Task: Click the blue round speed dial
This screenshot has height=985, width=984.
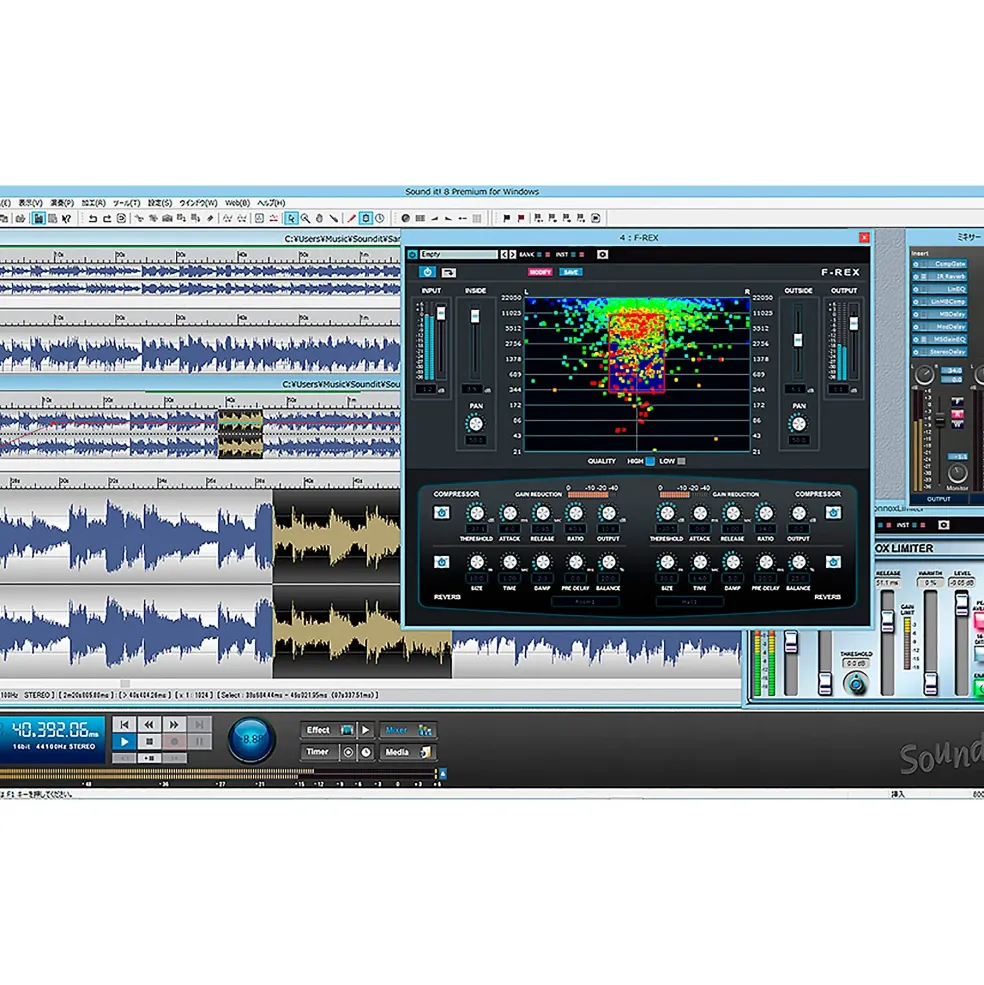Action: click(x=251, y=739)
